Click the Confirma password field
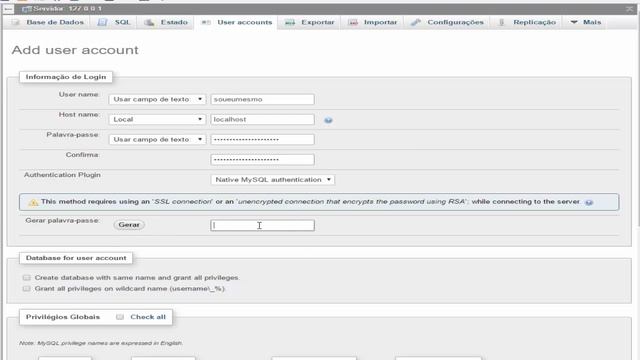The width and height of the screenshot is (640, 360). click(262, 159)
